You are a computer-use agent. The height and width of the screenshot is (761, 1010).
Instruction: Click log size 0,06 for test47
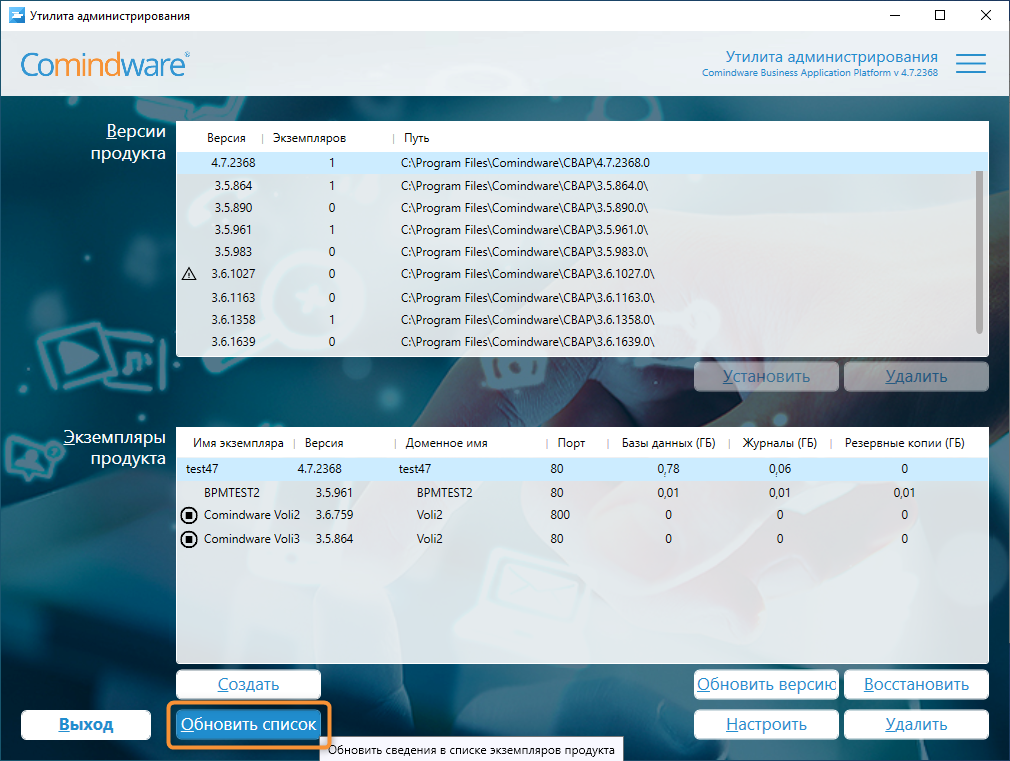pos(779,469)
